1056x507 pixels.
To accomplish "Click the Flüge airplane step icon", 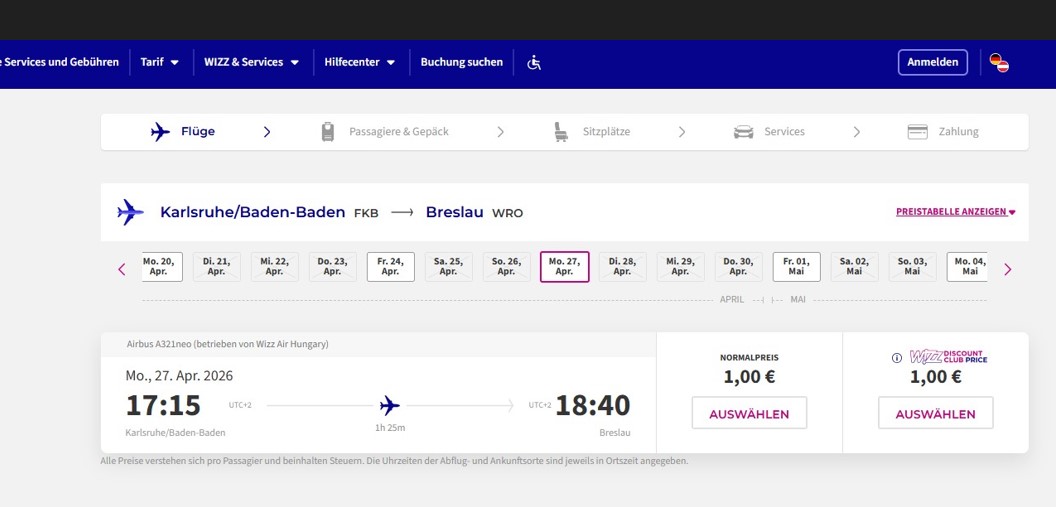I will 160,132.
